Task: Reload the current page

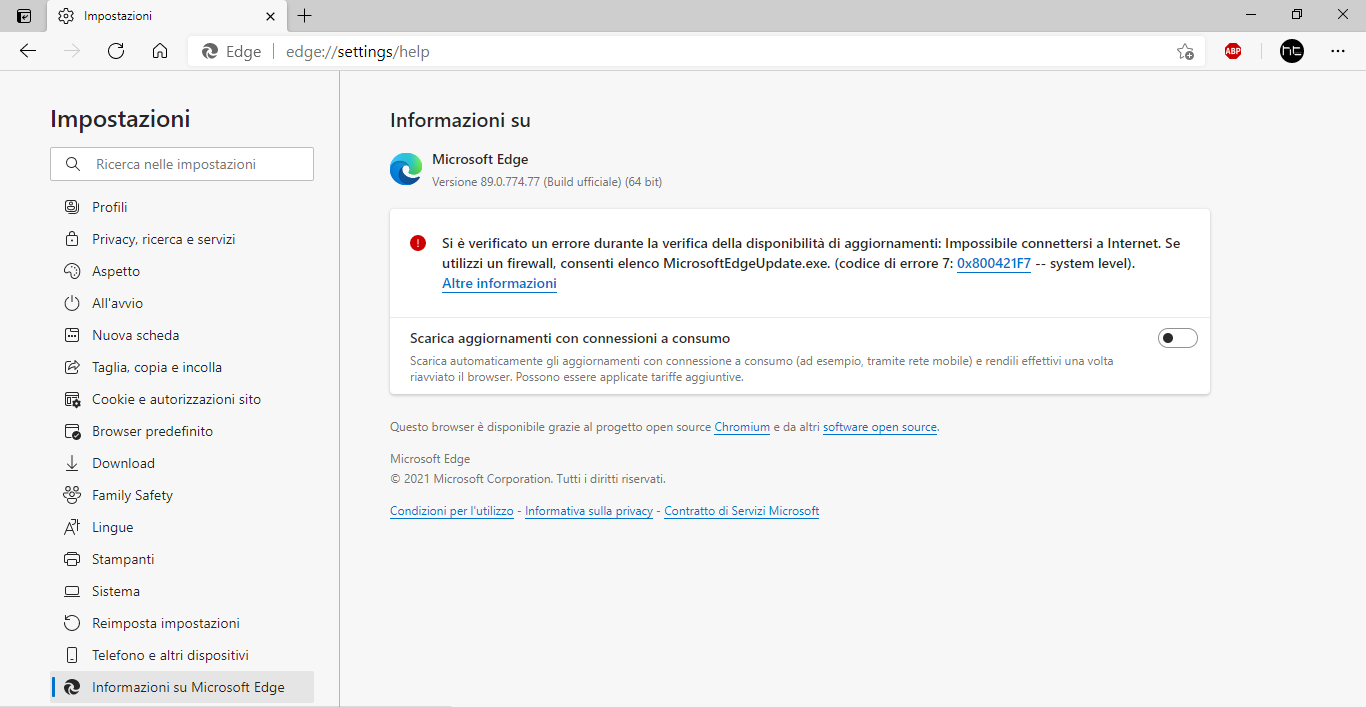Action: click(x=116, y=51)
